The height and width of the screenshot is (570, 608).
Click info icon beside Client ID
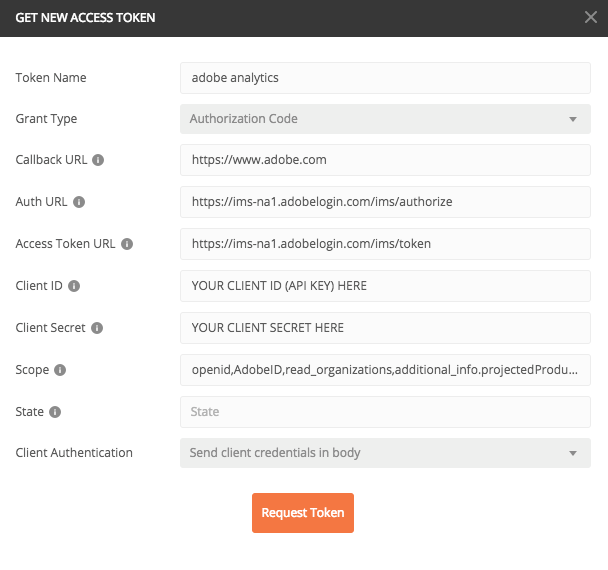point(74,286)
